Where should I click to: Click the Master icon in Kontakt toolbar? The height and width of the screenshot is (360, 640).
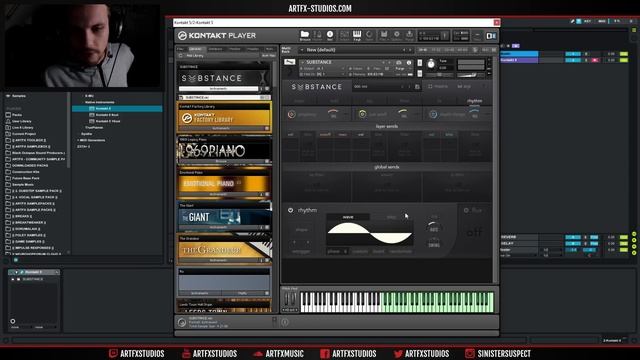point(317,36)
